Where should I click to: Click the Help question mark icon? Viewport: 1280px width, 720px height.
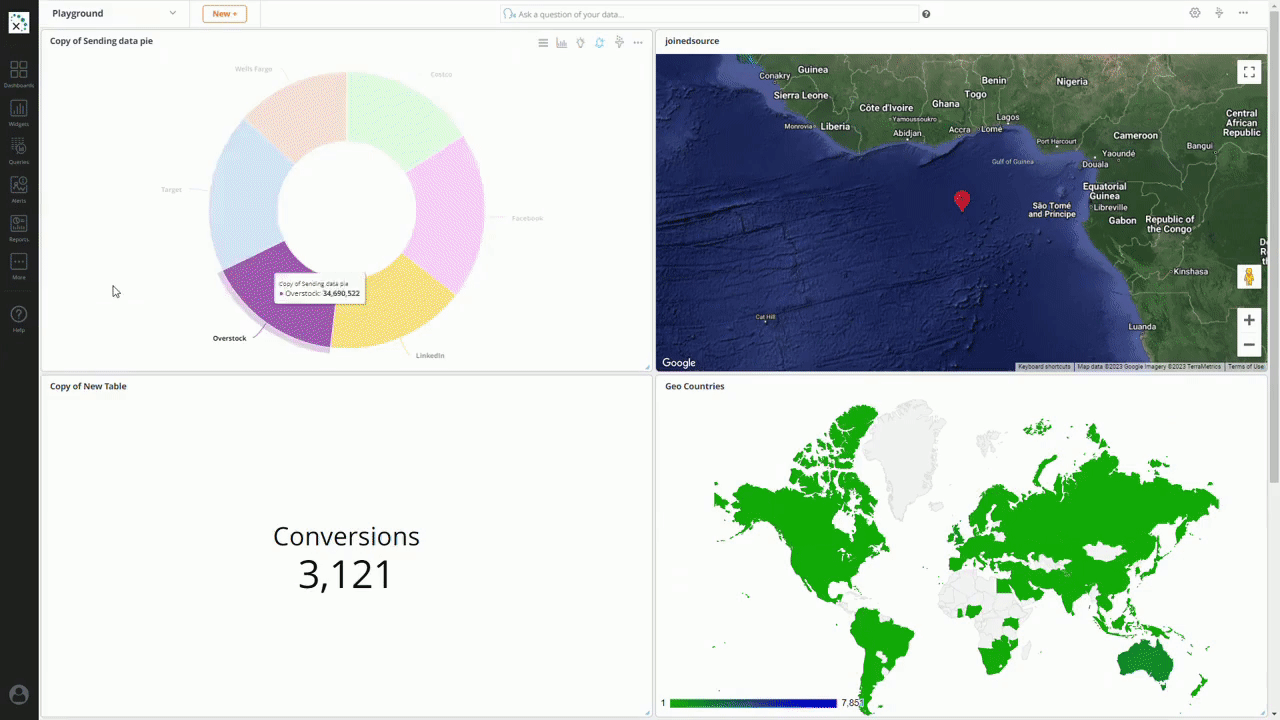coord(18,317)
